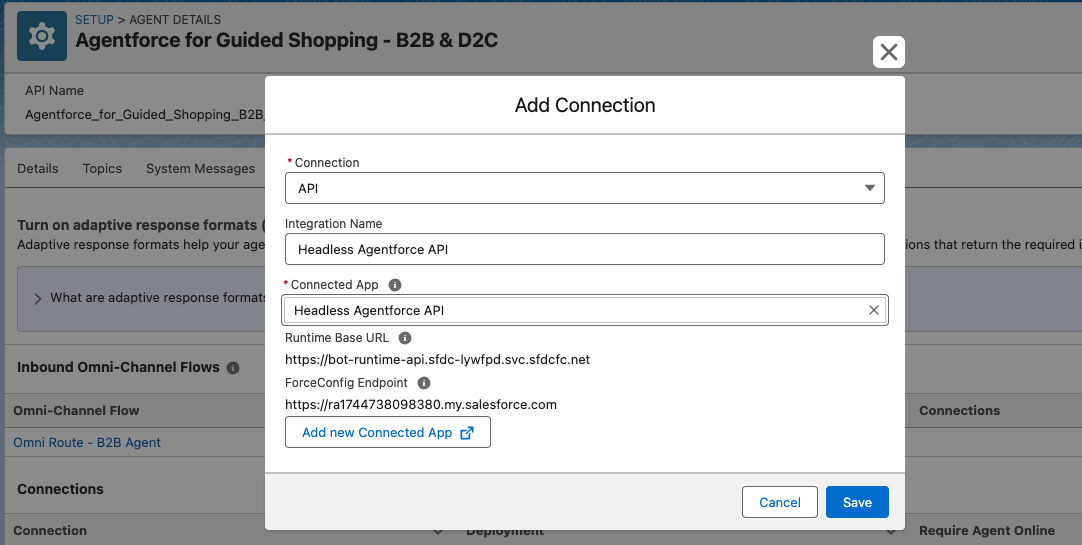Show info for Inbound Omni-Channel Flows
This screenshot has width=1082, height=545.
point(233,368)
